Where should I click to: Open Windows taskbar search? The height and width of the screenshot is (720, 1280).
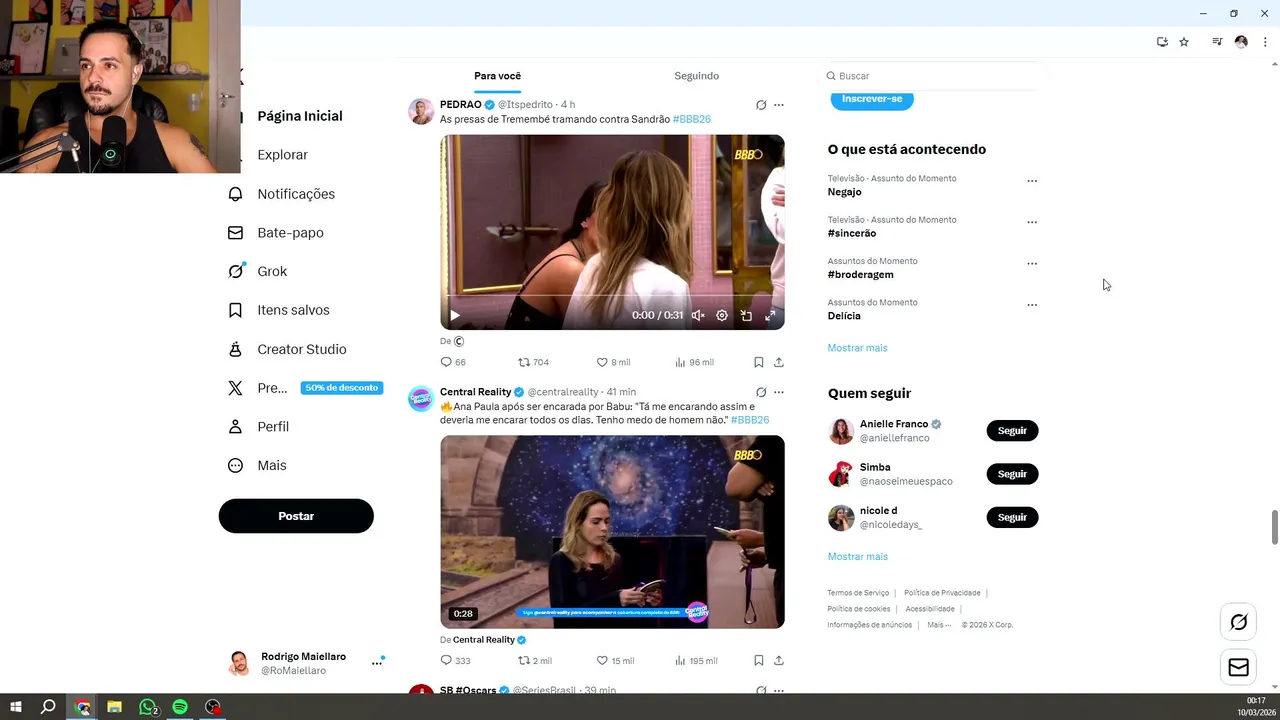point(48,707)
